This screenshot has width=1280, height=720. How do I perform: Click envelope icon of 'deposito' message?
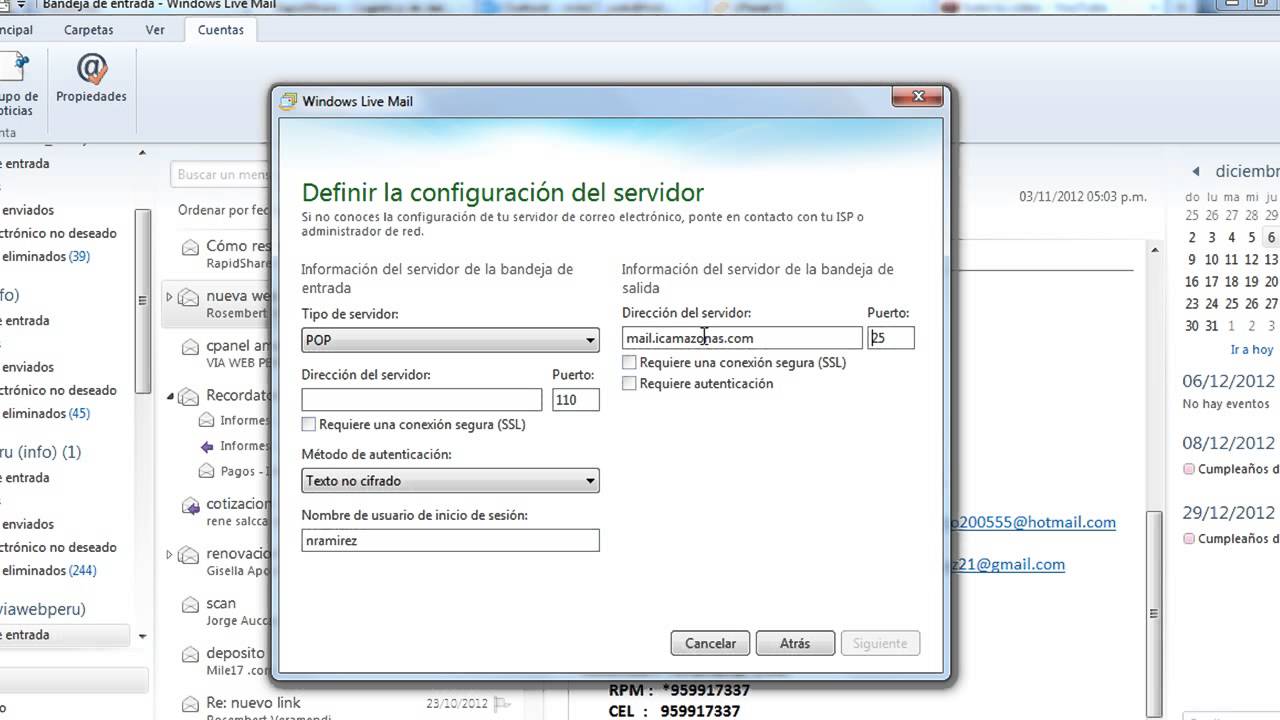(190, 656)
